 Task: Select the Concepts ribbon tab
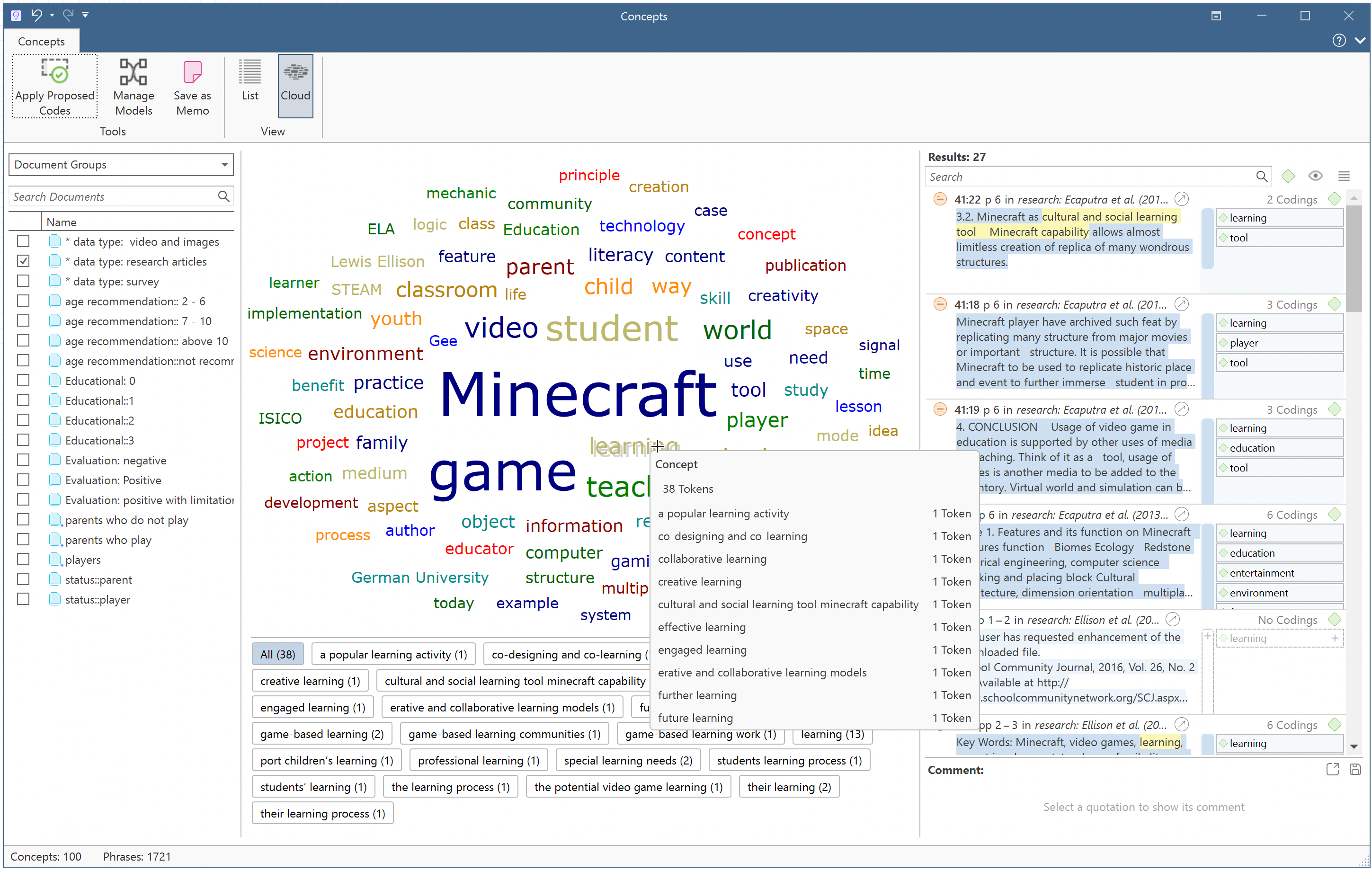(41, 42)
